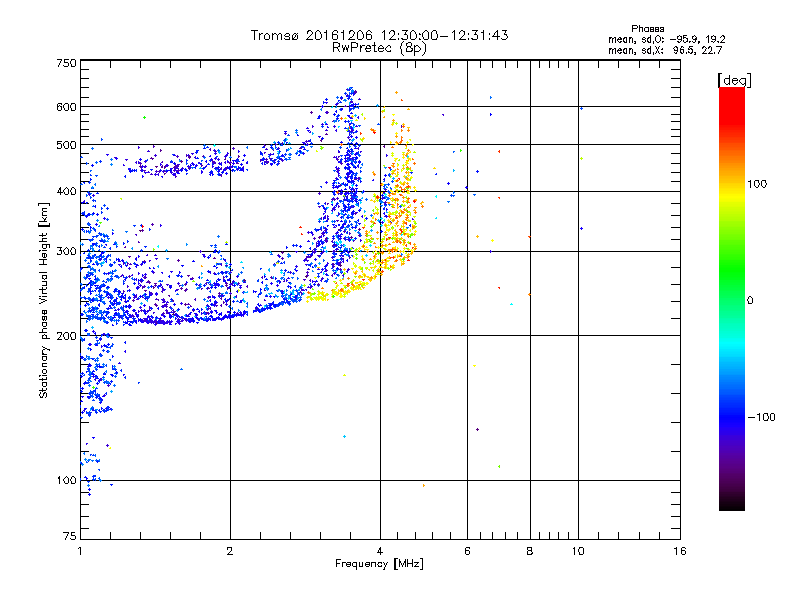Click the green point near 105 km above 6 MHz
The width and height of the screenshot is (800, 600).
click(x=499, y=466)
